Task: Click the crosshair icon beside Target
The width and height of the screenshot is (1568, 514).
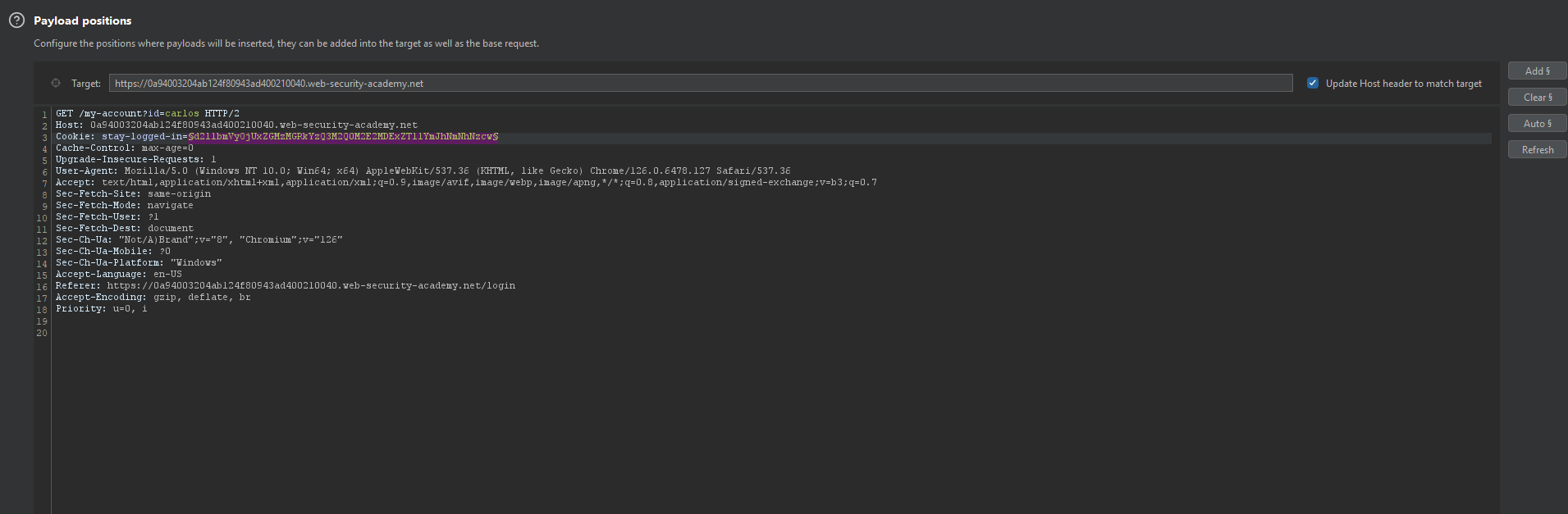Action: click(56, 83)
